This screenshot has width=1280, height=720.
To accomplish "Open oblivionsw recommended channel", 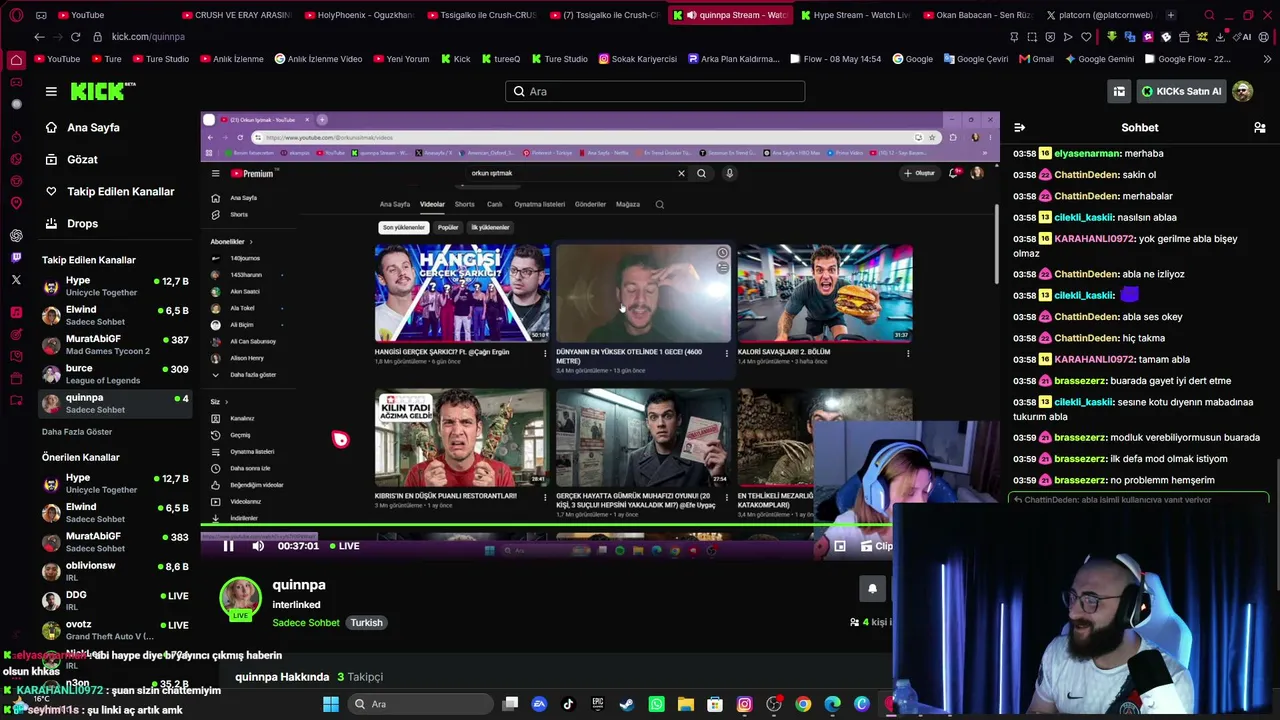I will pyautogui.click(x=115, y=571).
